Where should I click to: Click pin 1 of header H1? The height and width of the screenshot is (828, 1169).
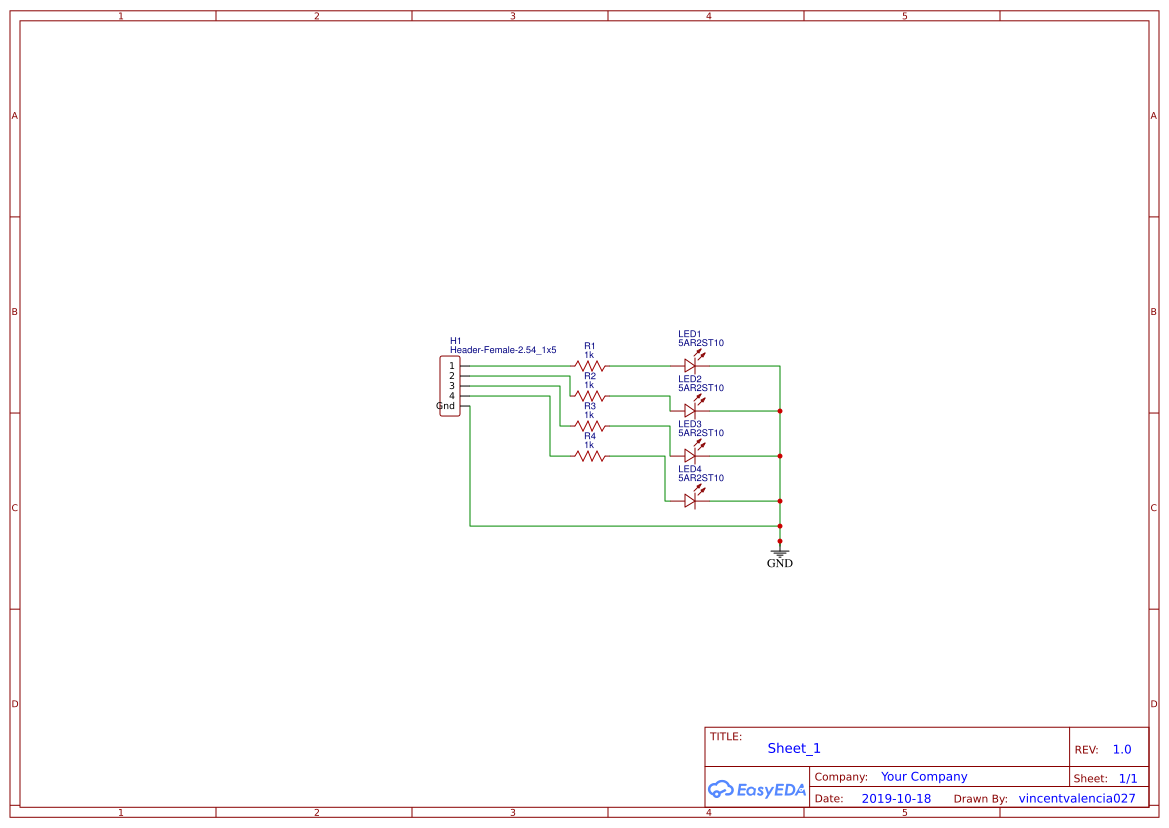click(x=452, y=366)
